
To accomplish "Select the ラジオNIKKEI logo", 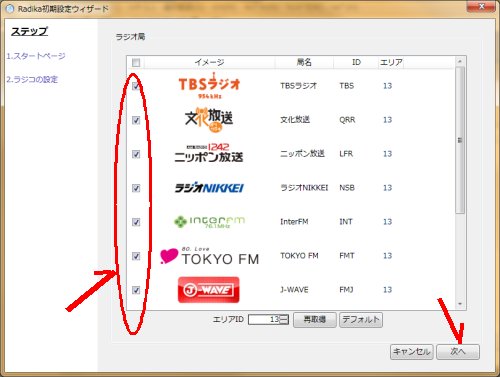I will 209,188.
